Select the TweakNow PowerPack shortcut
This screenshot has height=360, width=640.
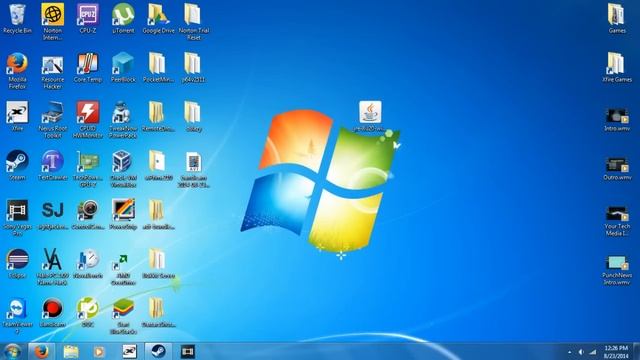[123, 119]
